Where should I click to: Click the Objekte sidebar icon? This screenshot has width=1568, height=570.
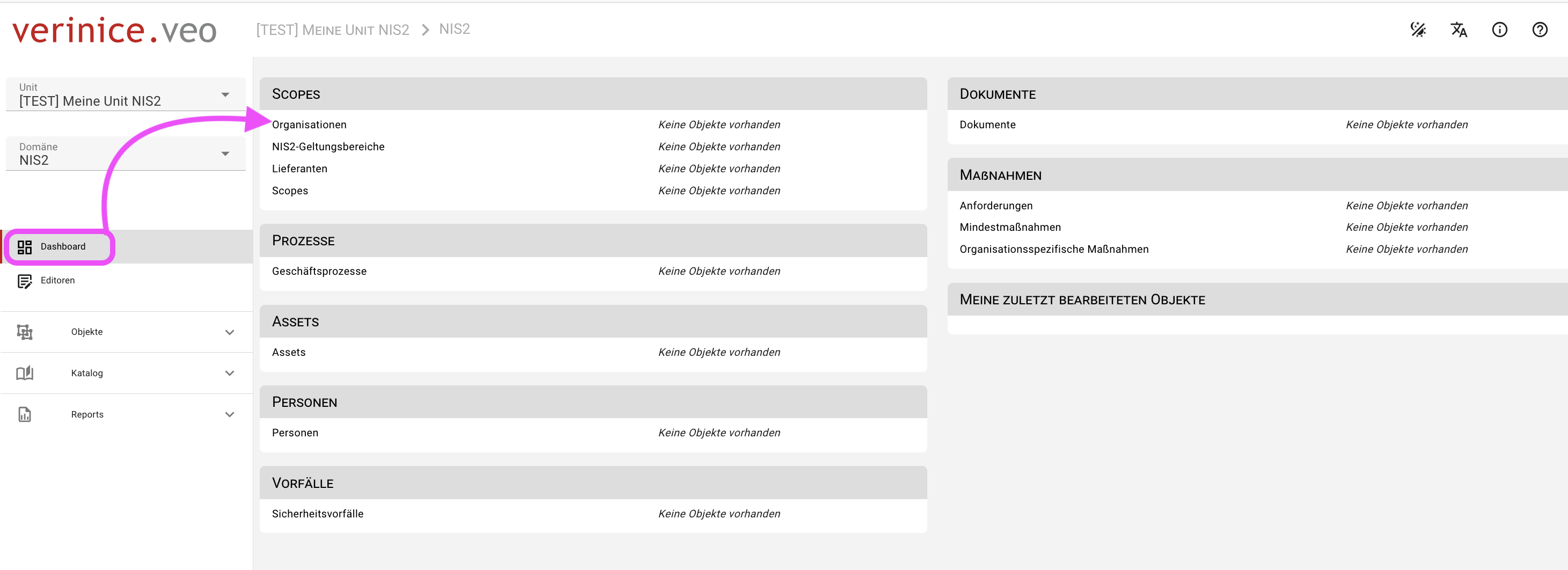24,332
